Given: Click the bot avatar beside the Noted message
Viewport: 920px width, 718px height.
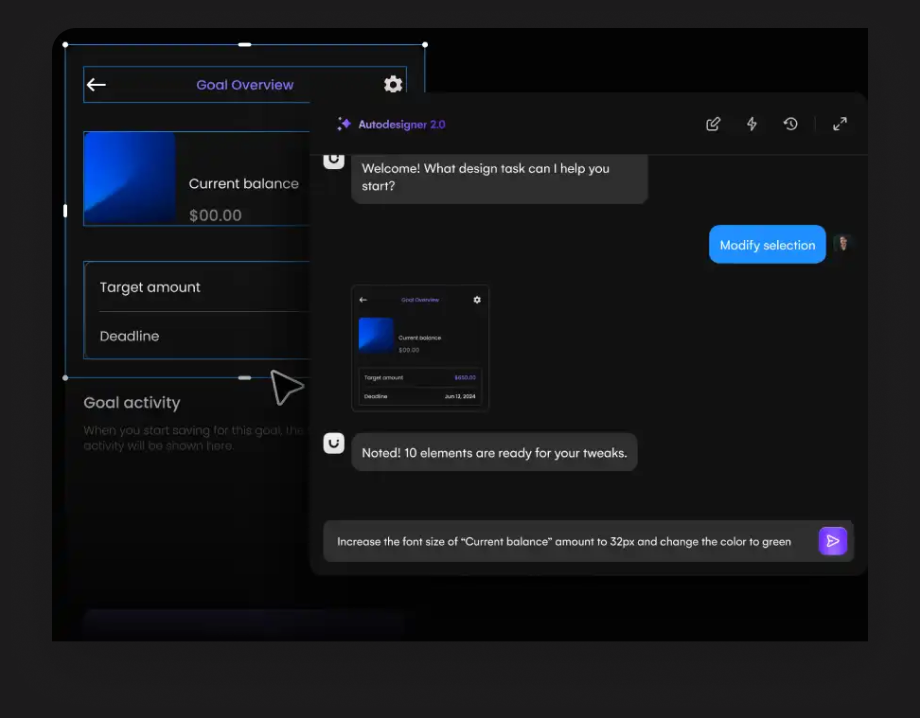Looking at the screenshot, I should [x=334, y=443].
